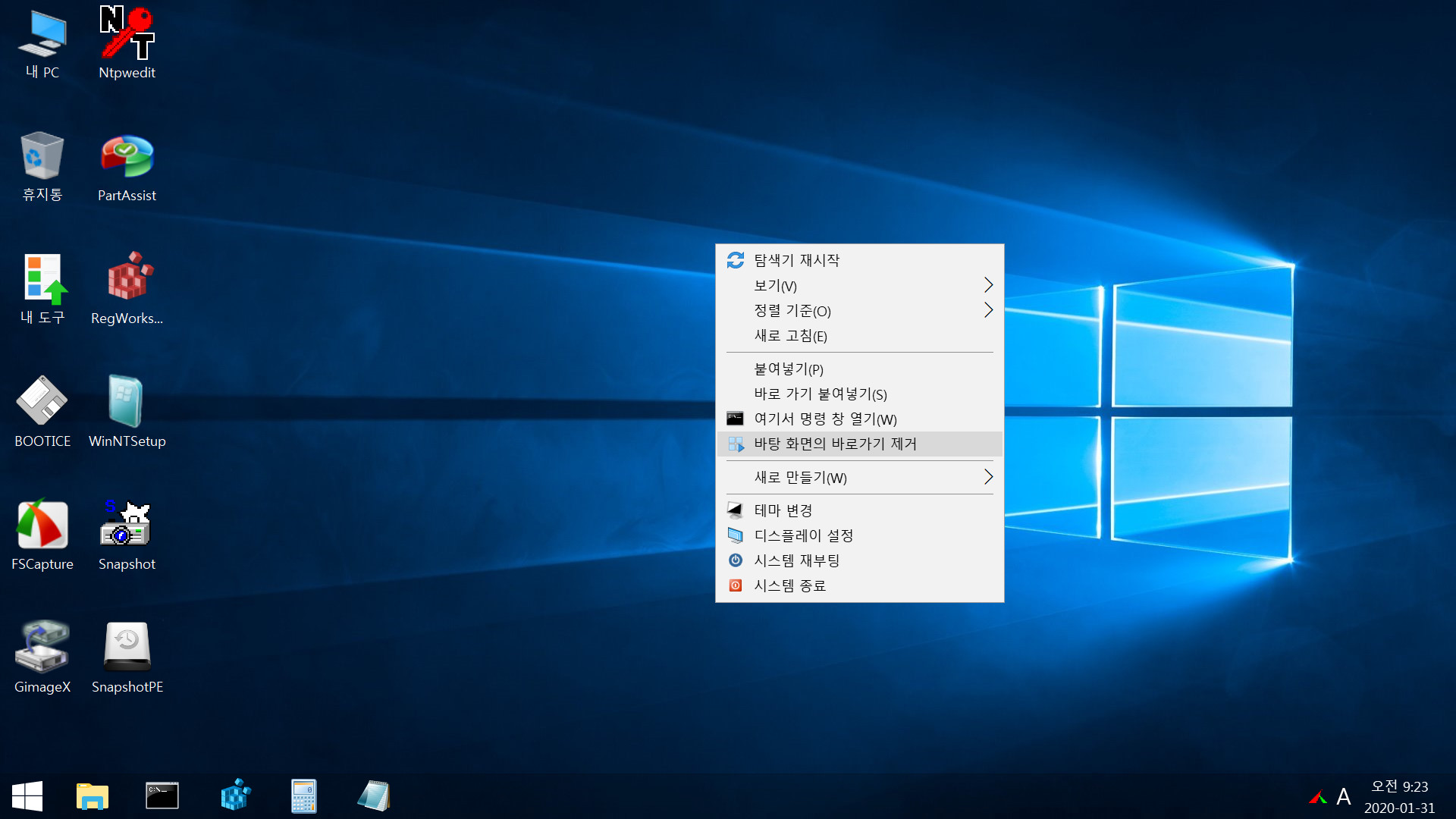1456x819 pixels.
Task: Toggle the IME input mode A indicator
Action: point(1344,797)
